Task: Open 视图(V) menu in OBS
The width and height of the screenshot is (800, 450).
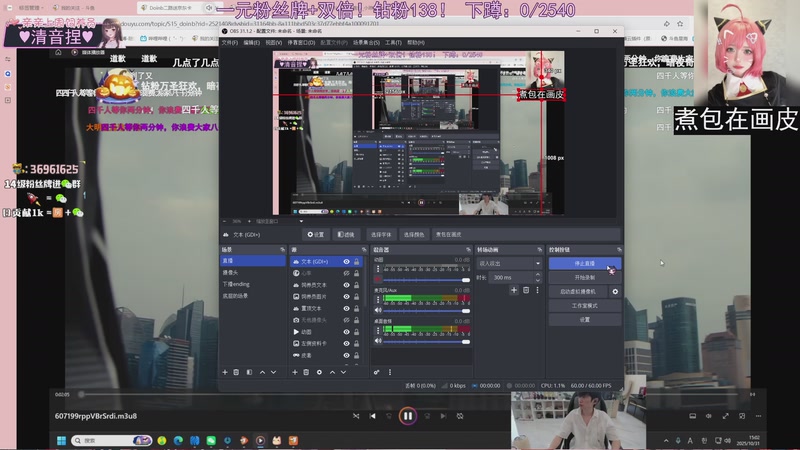Action: click(x=273, y=43)
